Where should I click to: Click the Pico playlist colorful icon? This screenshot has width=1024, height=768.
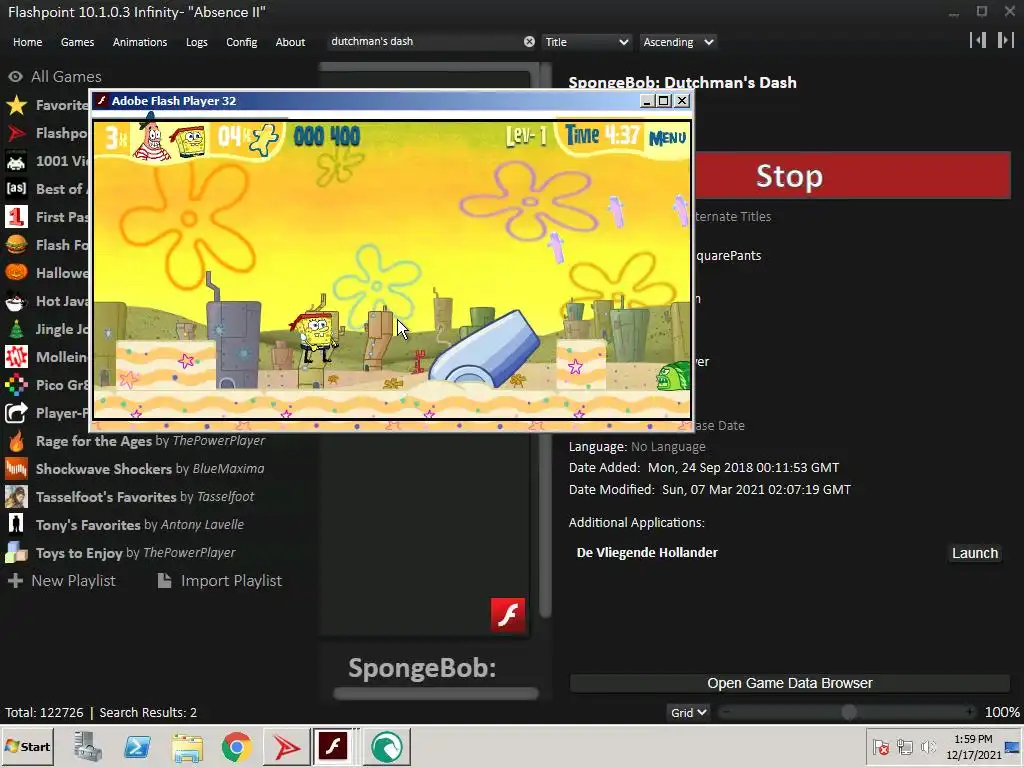pyautogui.click(x=16, y=385)
